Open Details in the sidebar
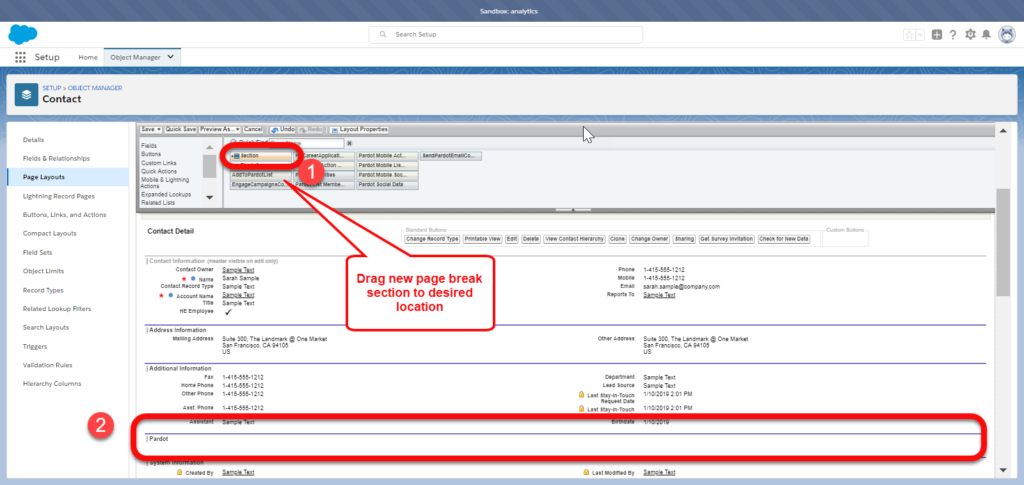The width and height of the screenshot is (1024, 485). (x=33, y=140)
